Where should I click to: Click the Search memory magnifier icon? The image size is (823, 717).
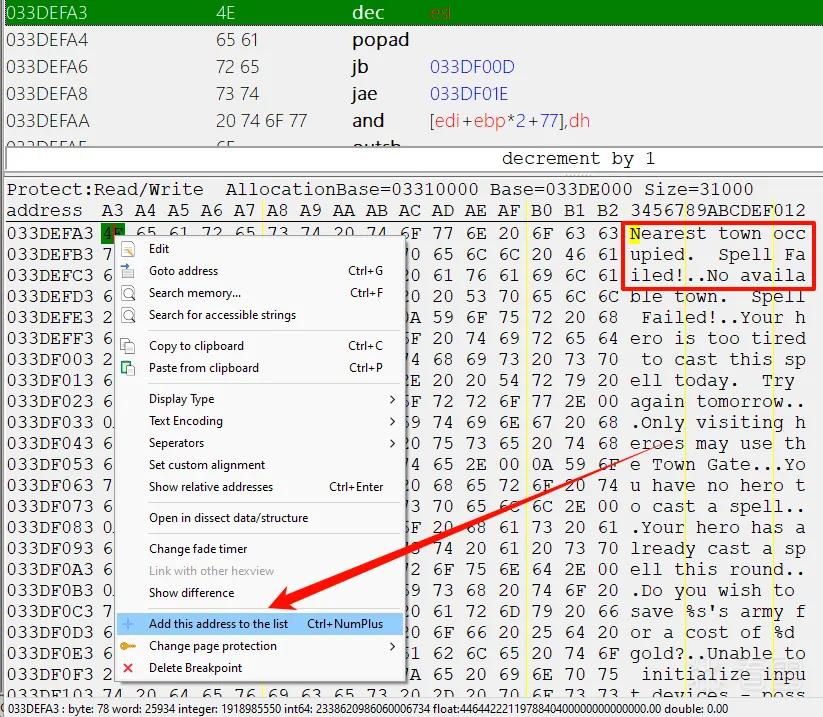(128, 293)
